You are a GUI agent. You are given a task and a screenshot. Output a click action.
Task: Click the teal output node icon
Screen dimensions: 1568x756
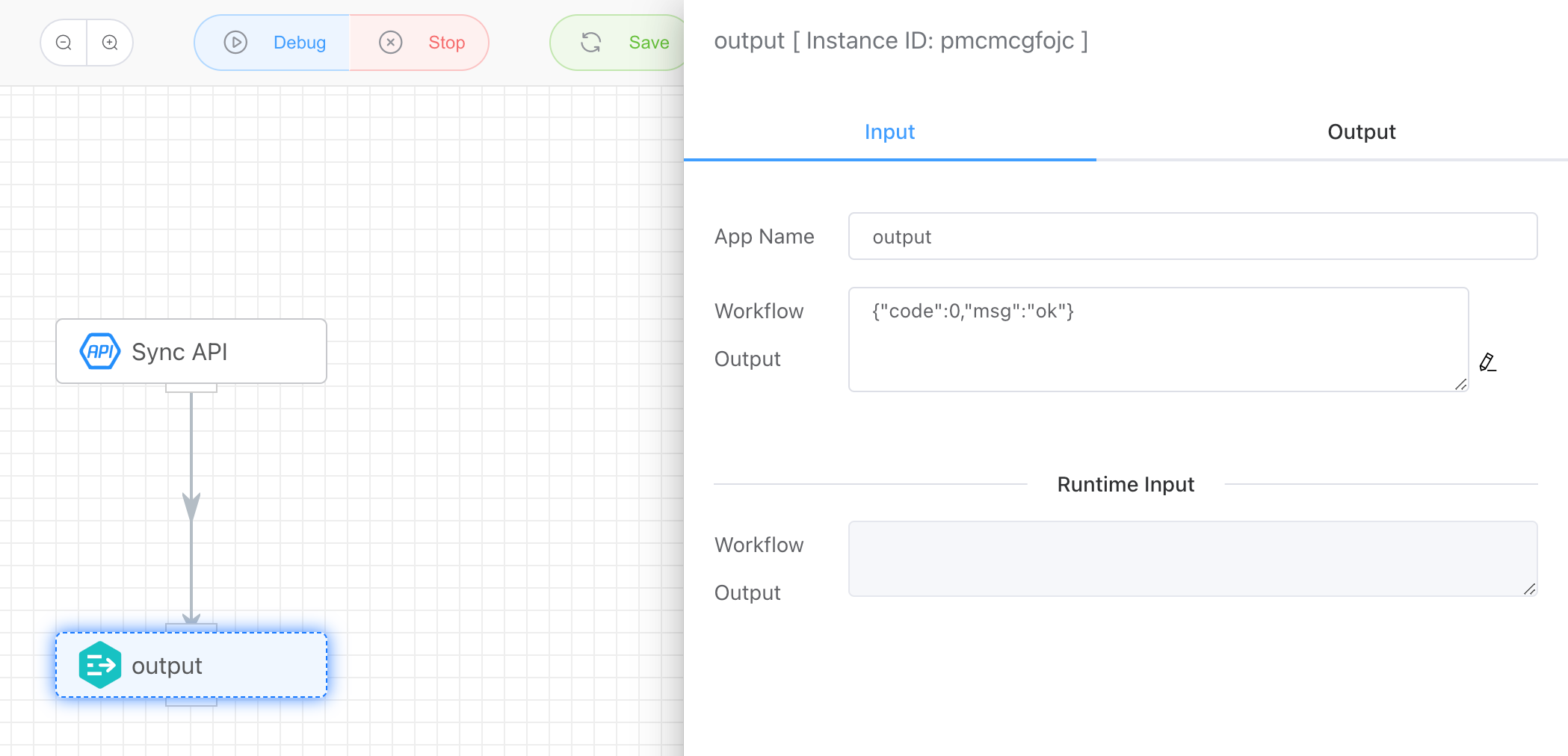click(99, 665)
